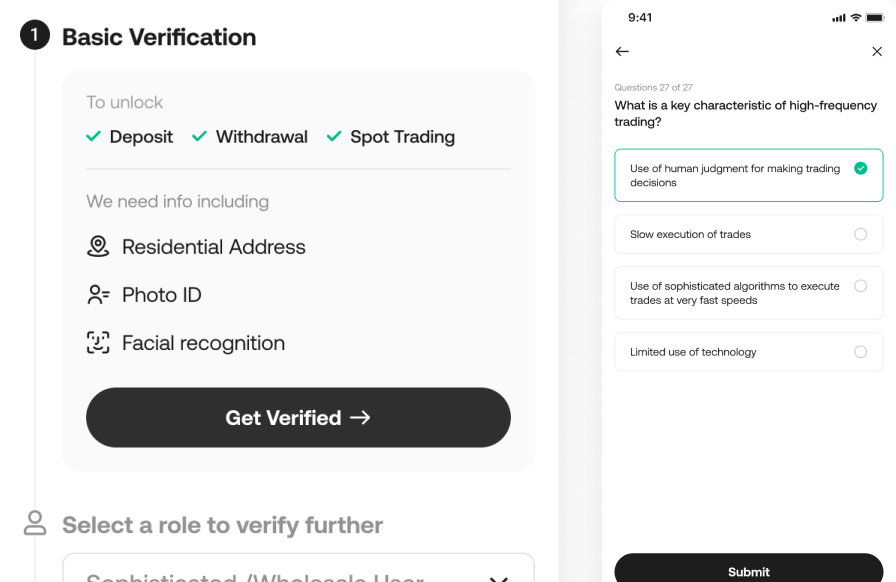Click the step 1 number badge

(35, 36)
